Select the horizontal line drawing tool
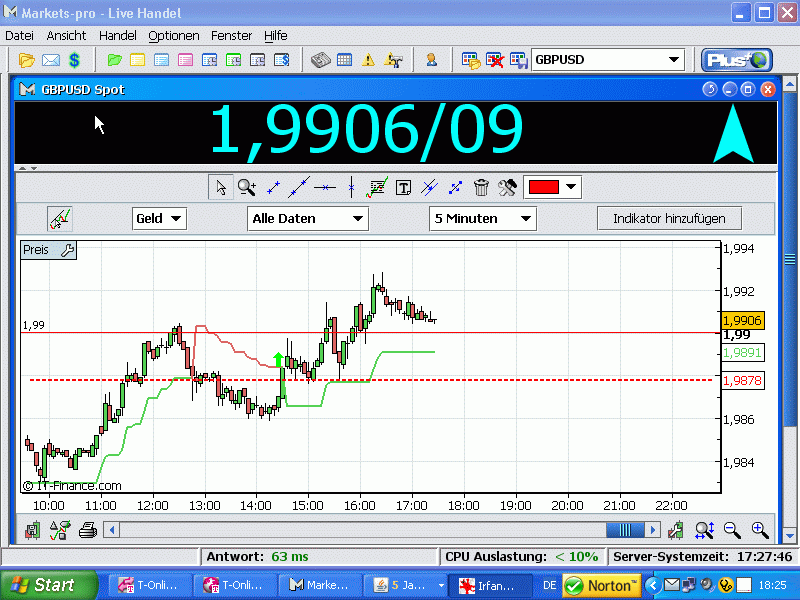 [324, 187]
